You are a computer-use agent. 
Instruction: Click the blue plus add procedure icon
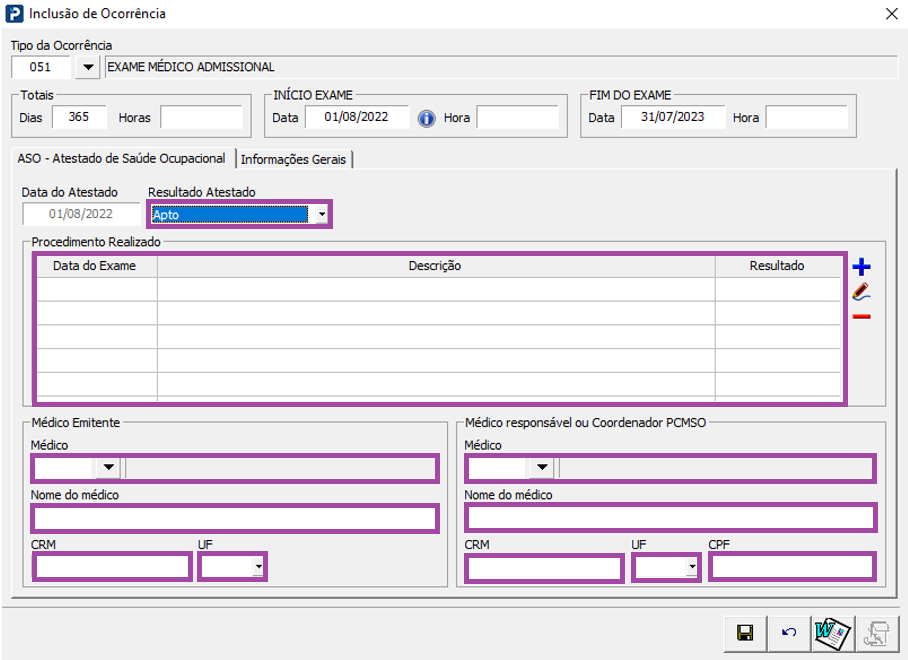tap(861, 267)
